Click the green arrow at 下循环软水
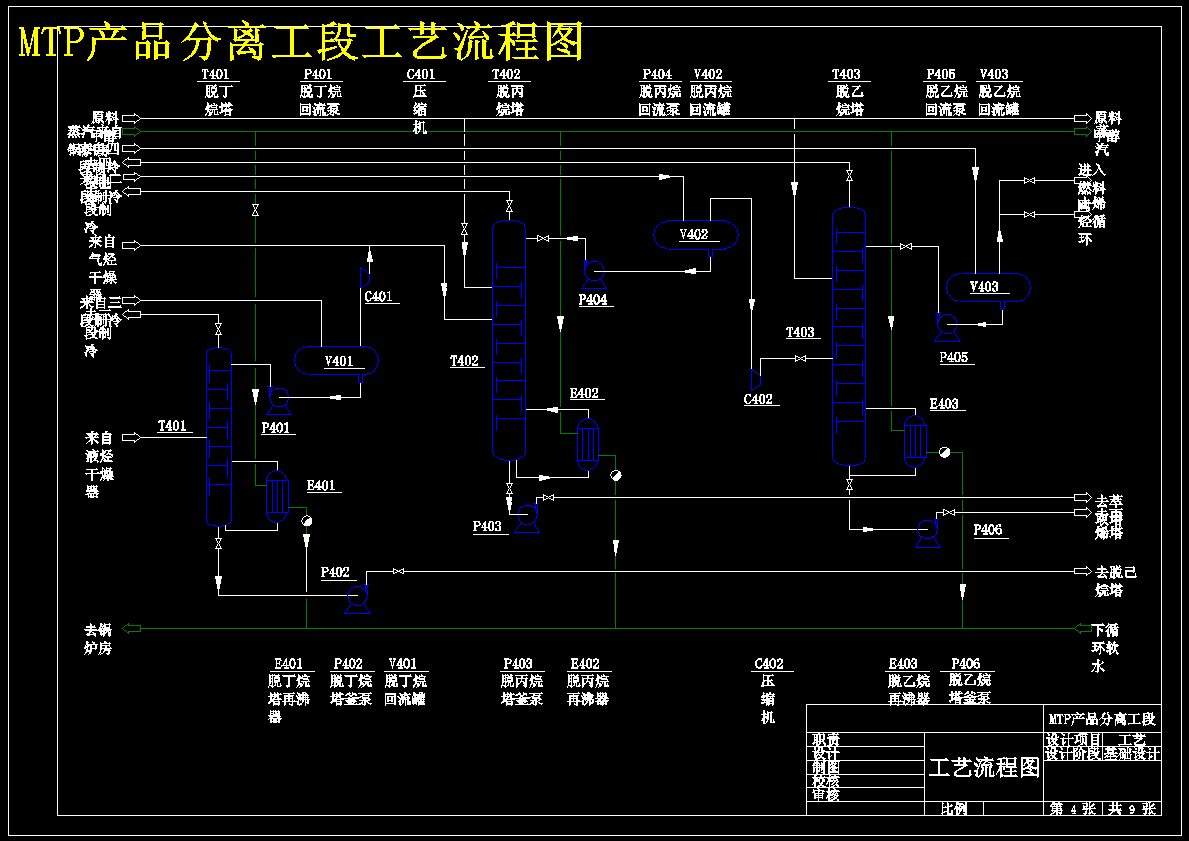 1083,628
